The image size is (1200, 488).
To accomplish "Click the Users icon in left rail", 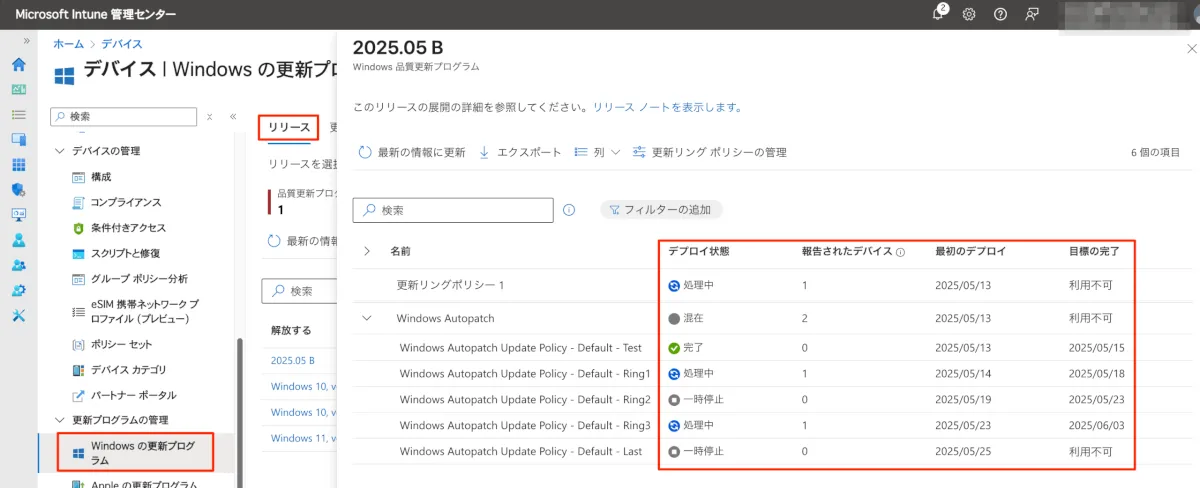I will point(18,240).
